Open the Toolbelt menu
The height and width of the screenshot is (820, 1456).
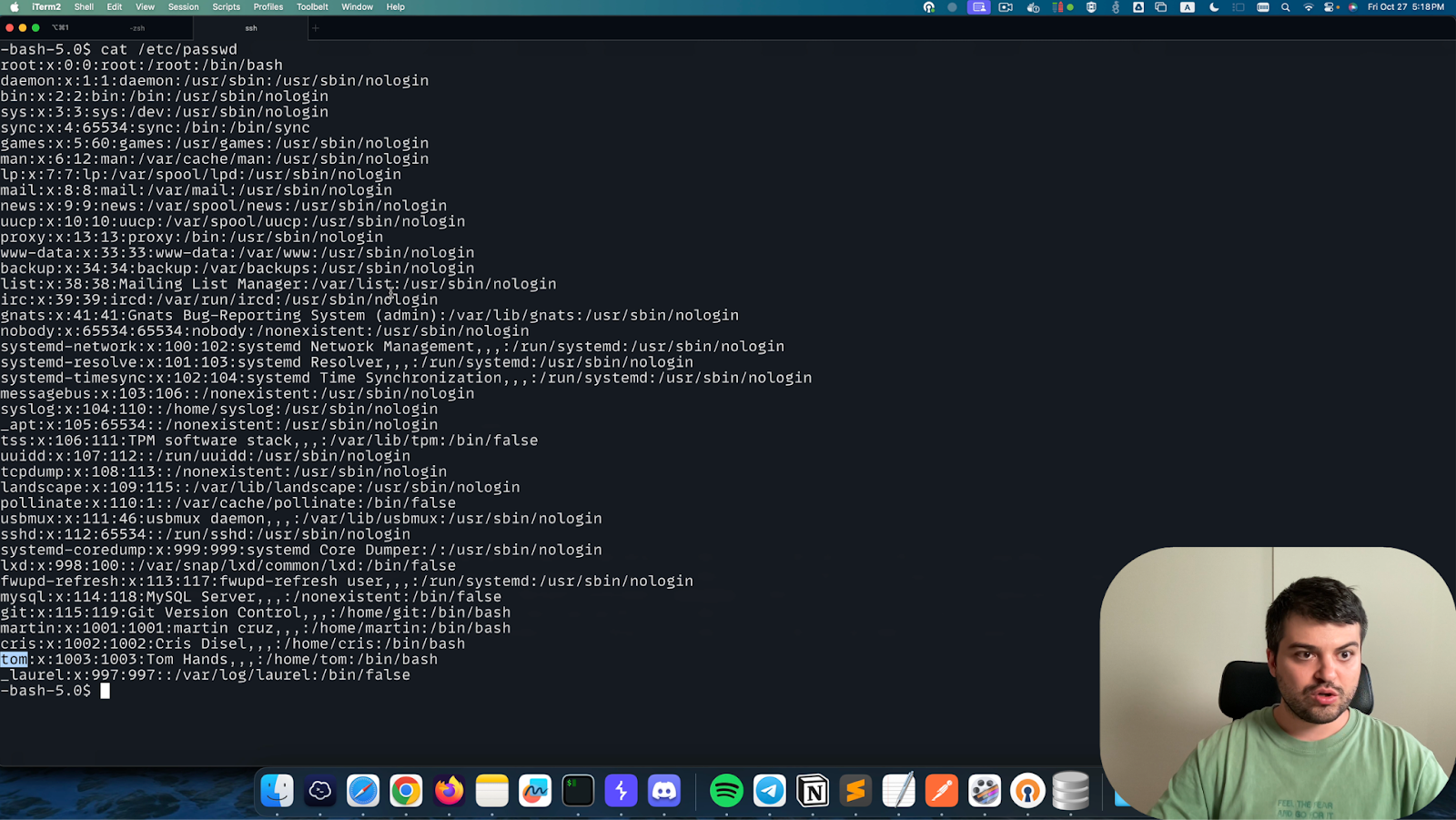tap(312, 6)
